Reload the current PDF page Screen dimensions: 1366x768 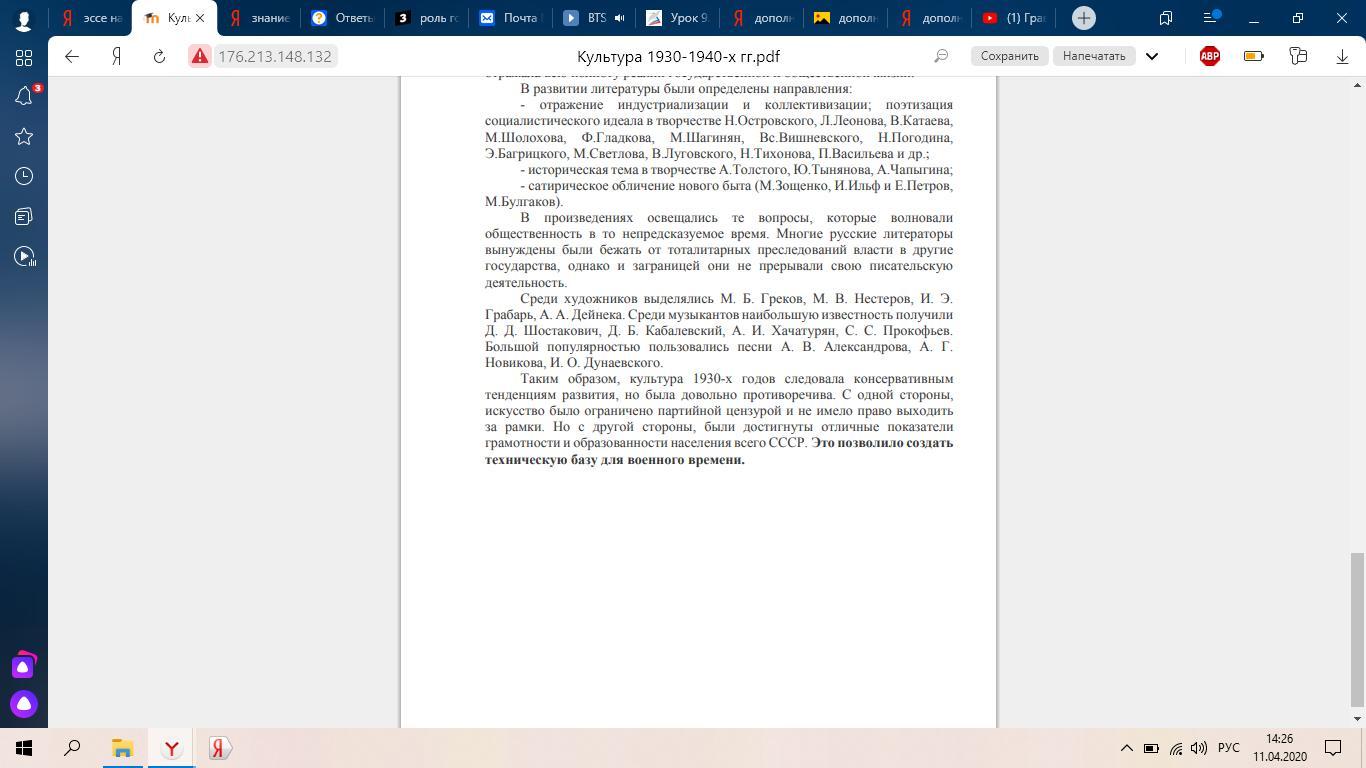click(x=159, y=56)
